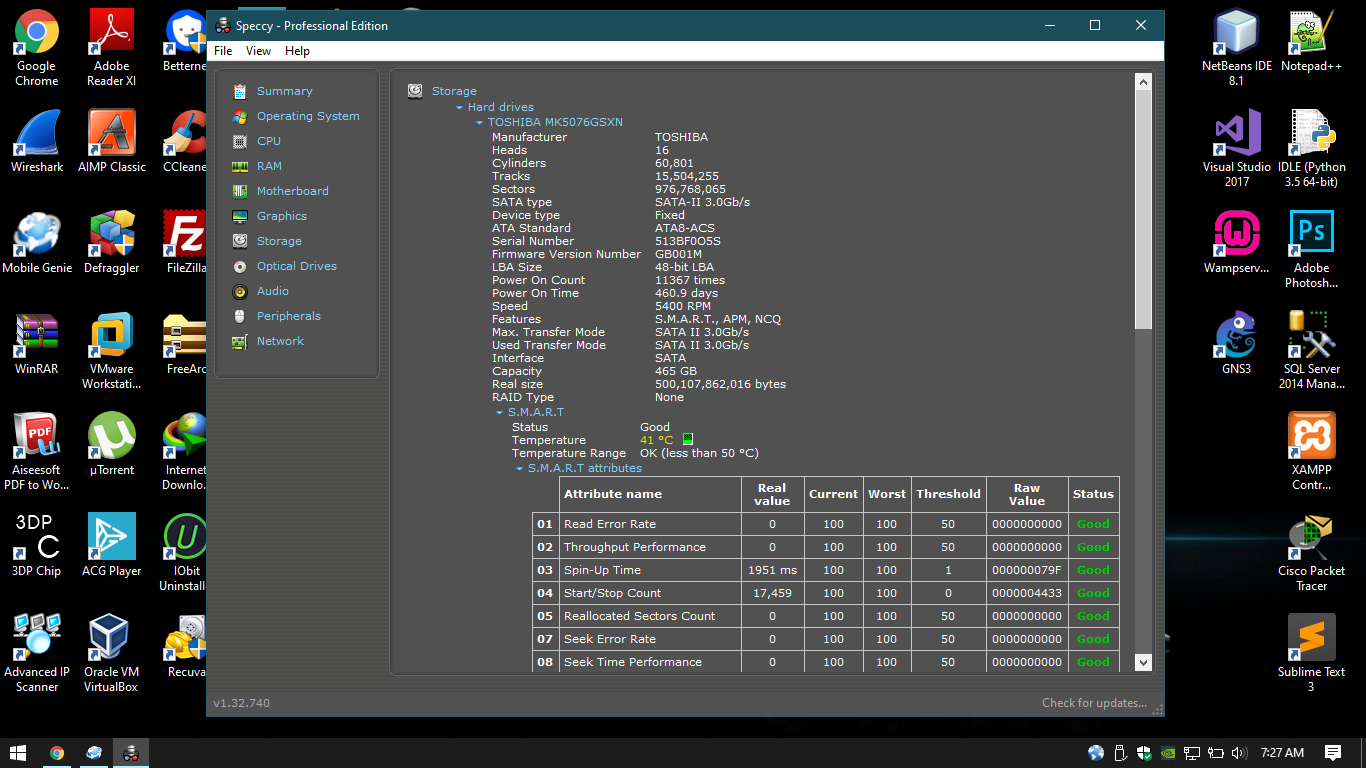The image size is (1366, 768).
Task: Click the scrollbar up arrow in Speccy
Action: click(x=1144, y=82)
